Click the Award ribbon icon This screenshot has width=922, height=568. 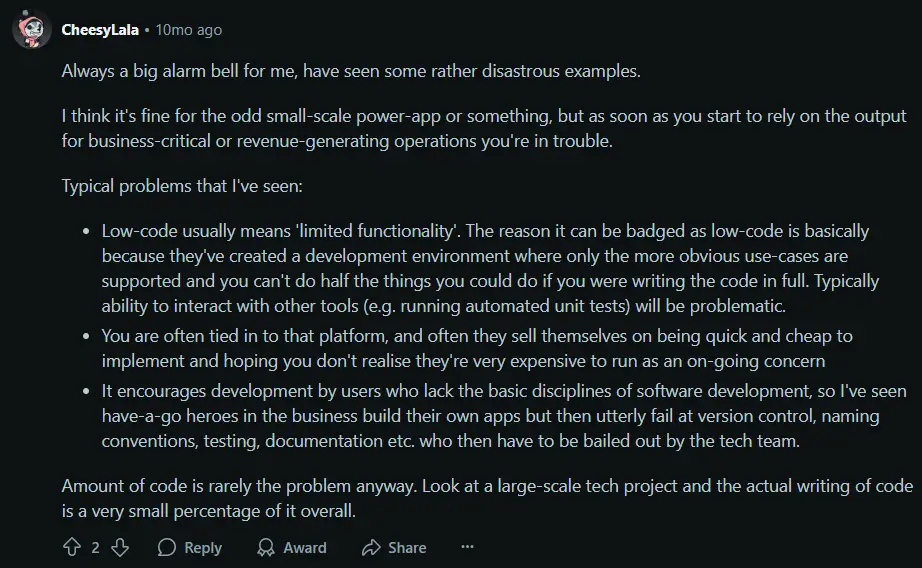(x=266, y=547)
